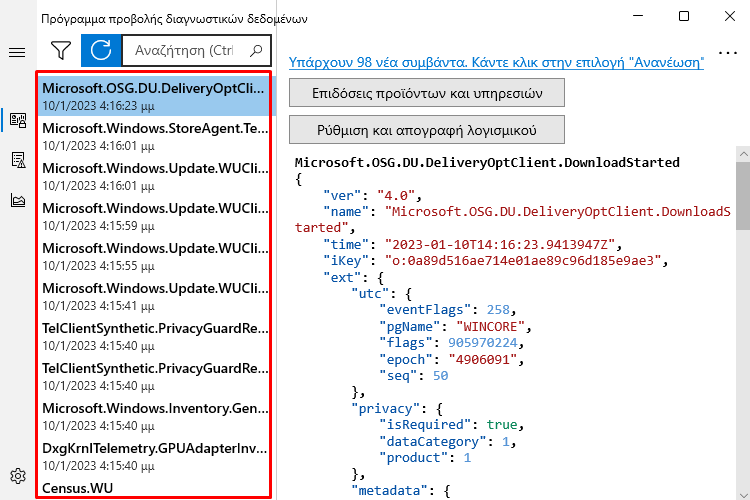Viewport: 750px width, 500px height.
Task: Open the data statistics chart sidebar icon
Action: click(x=18, y=200)
